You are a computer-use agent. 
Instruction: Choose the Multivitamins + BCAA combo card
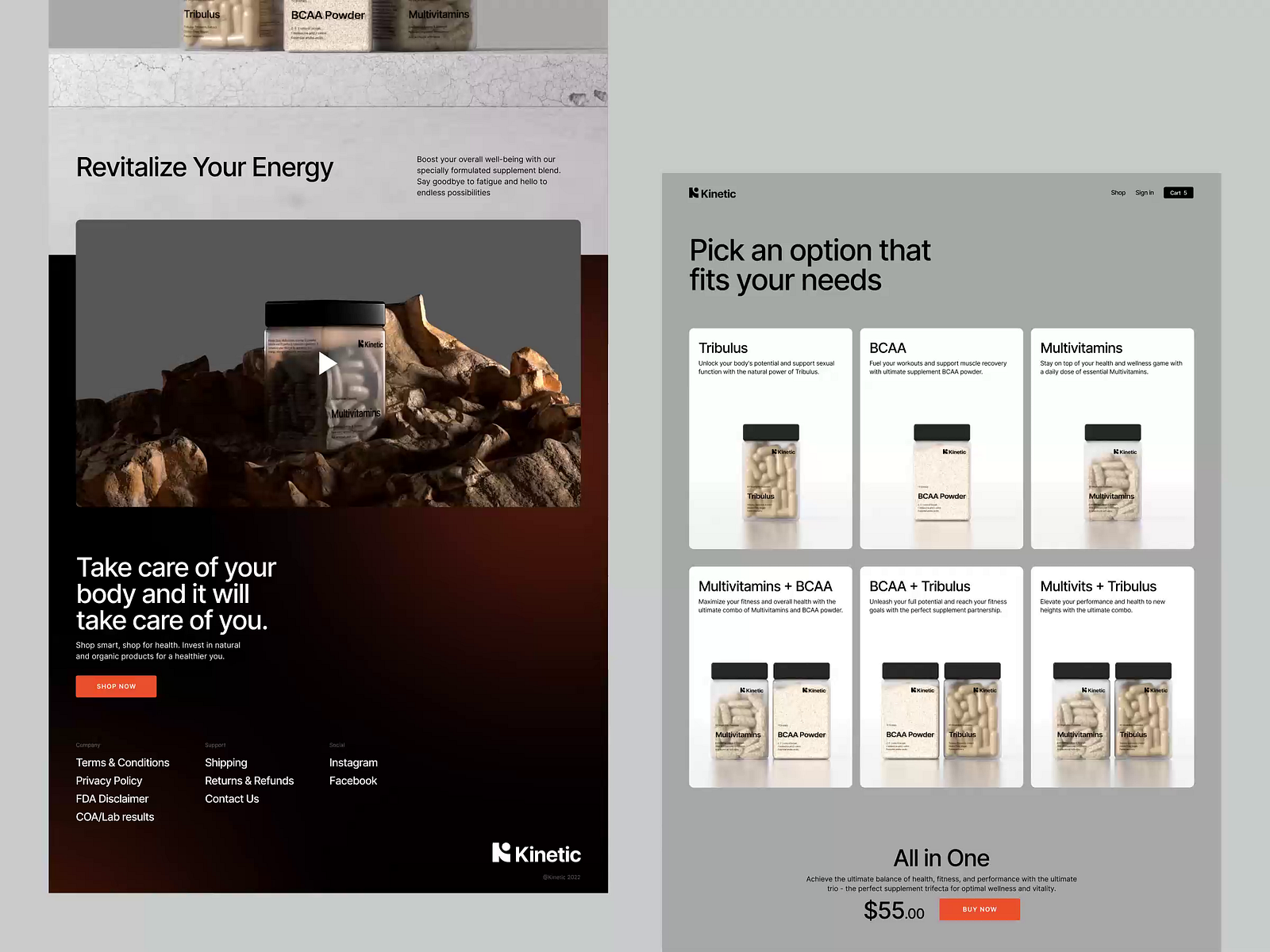770,677
